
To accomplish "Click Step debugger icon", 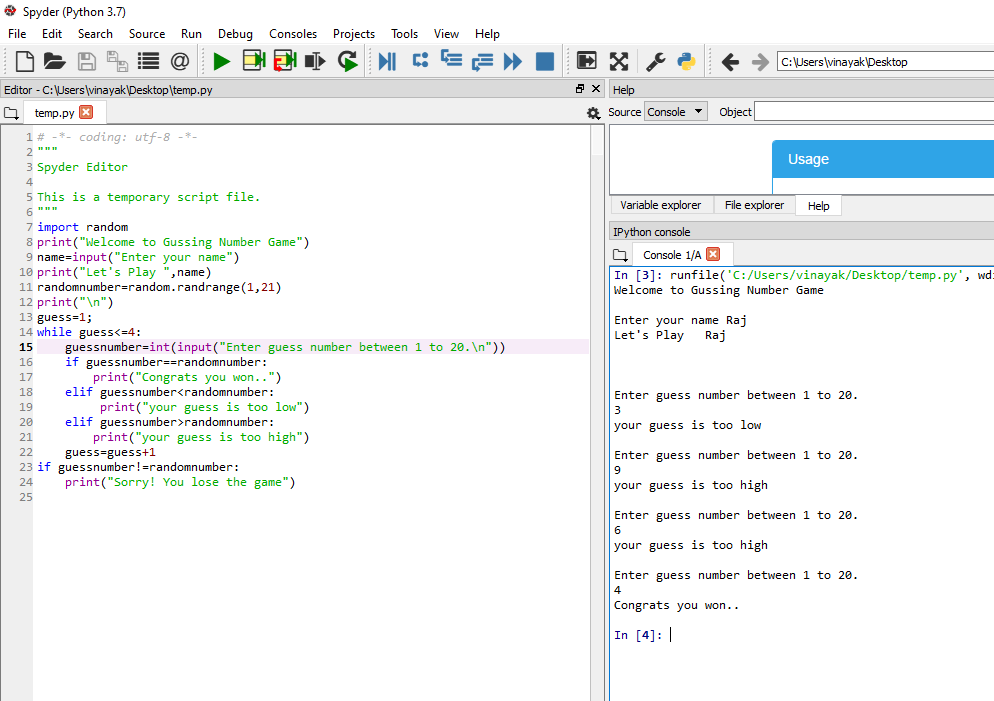I will (x=420, y=61).
